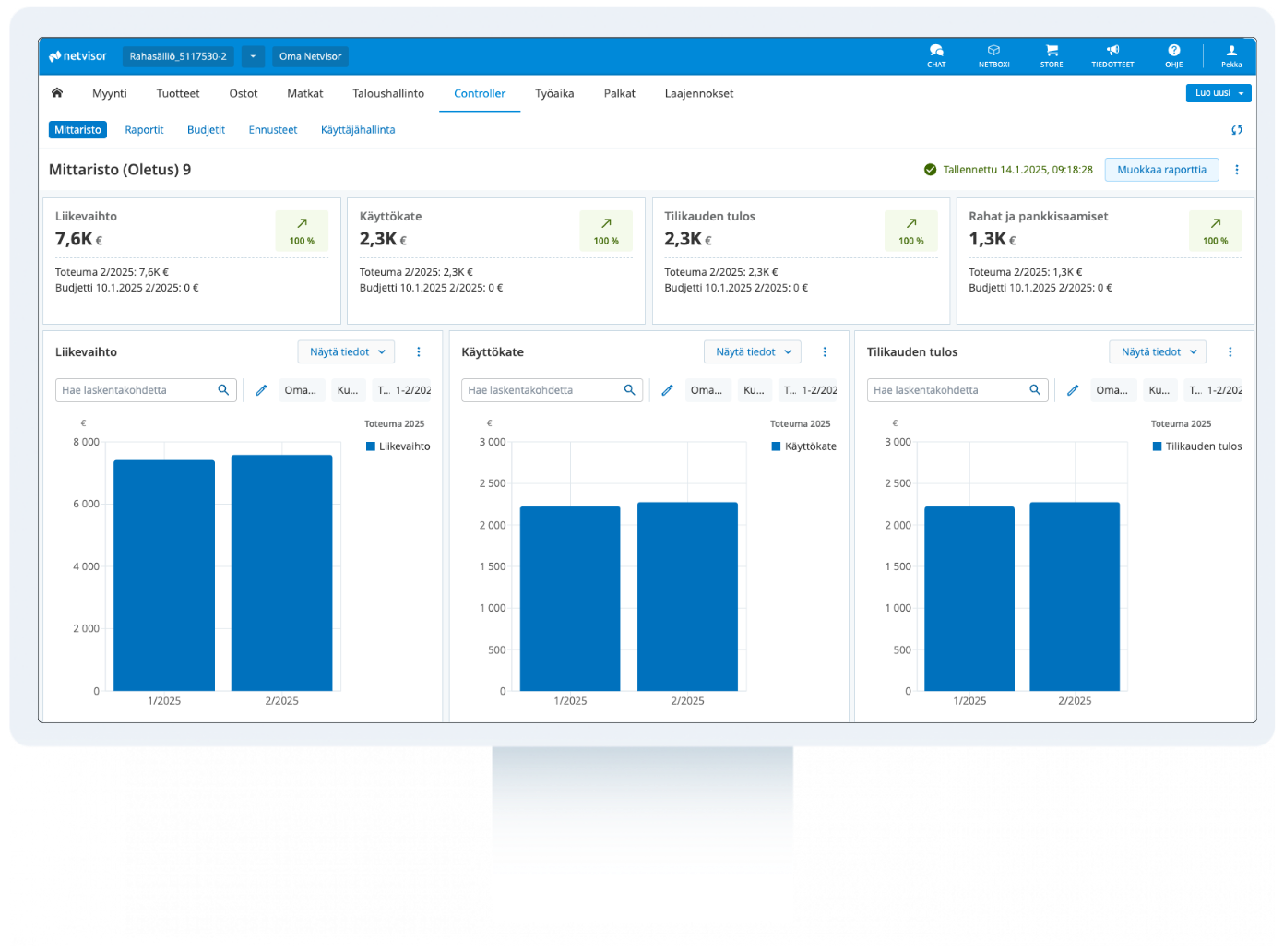Screen dimensions: 1284x952
Task: Expand the company selector arrow beside Rahasäiliö
Action: pos(253,56)
